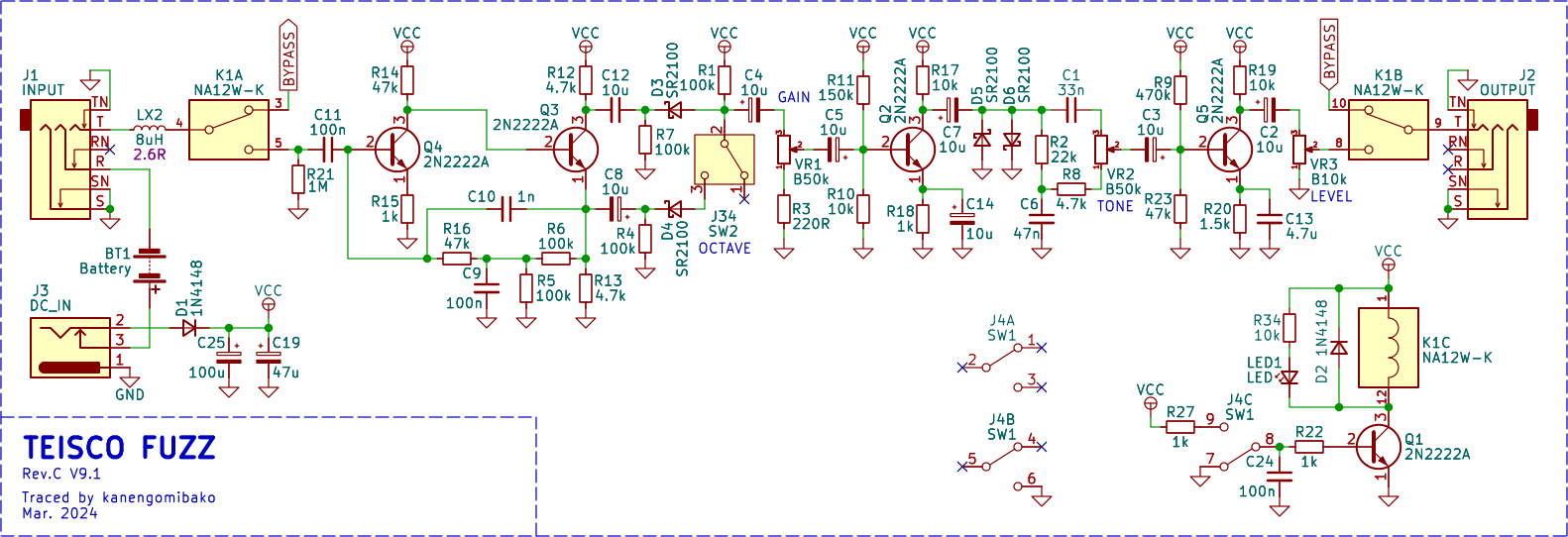This screenshot has height=537, width=1568.
Task: Select the Q1 relay driver transistor
Action: 1379,447
